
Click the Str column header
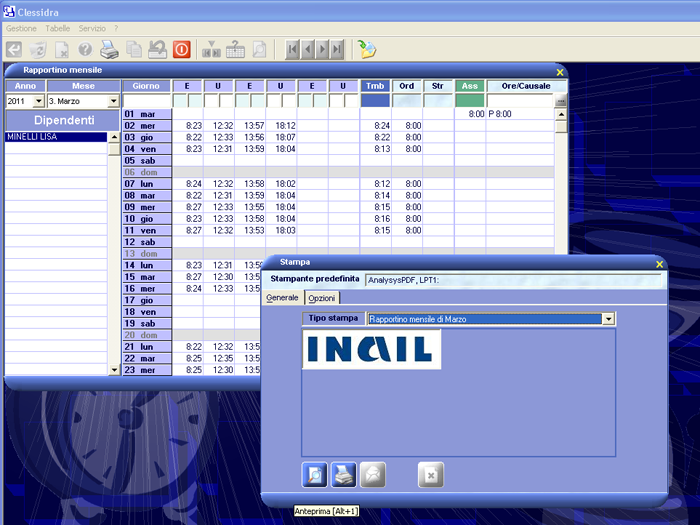pyautogui.click(x=438, y=86)
